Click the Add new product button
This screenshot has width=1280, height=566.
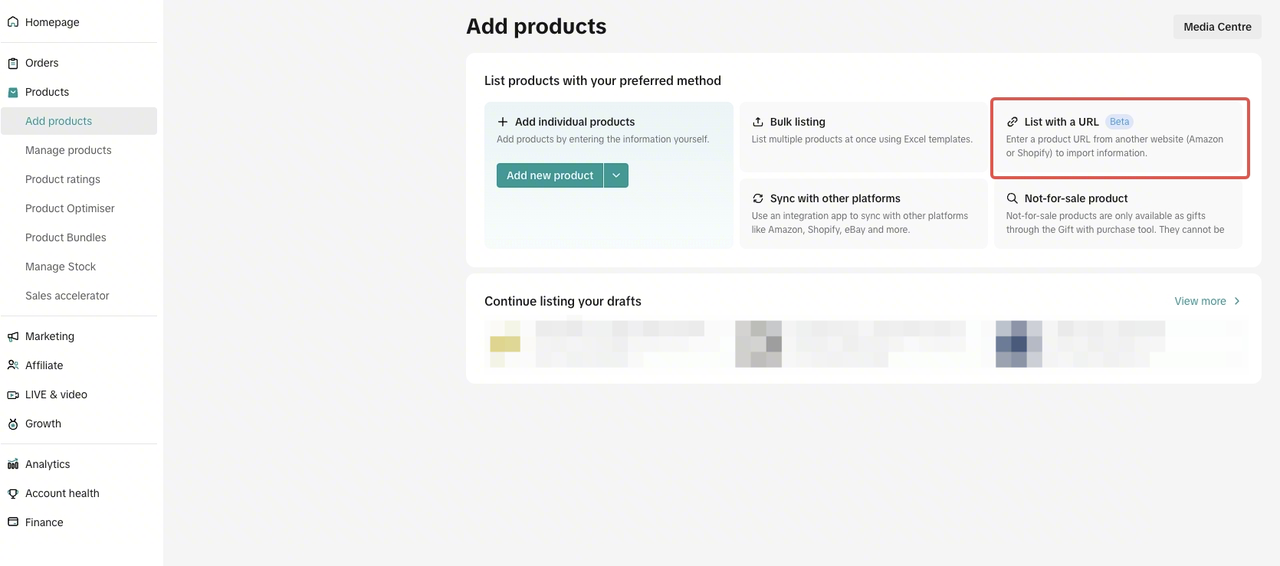click(550, 175)
